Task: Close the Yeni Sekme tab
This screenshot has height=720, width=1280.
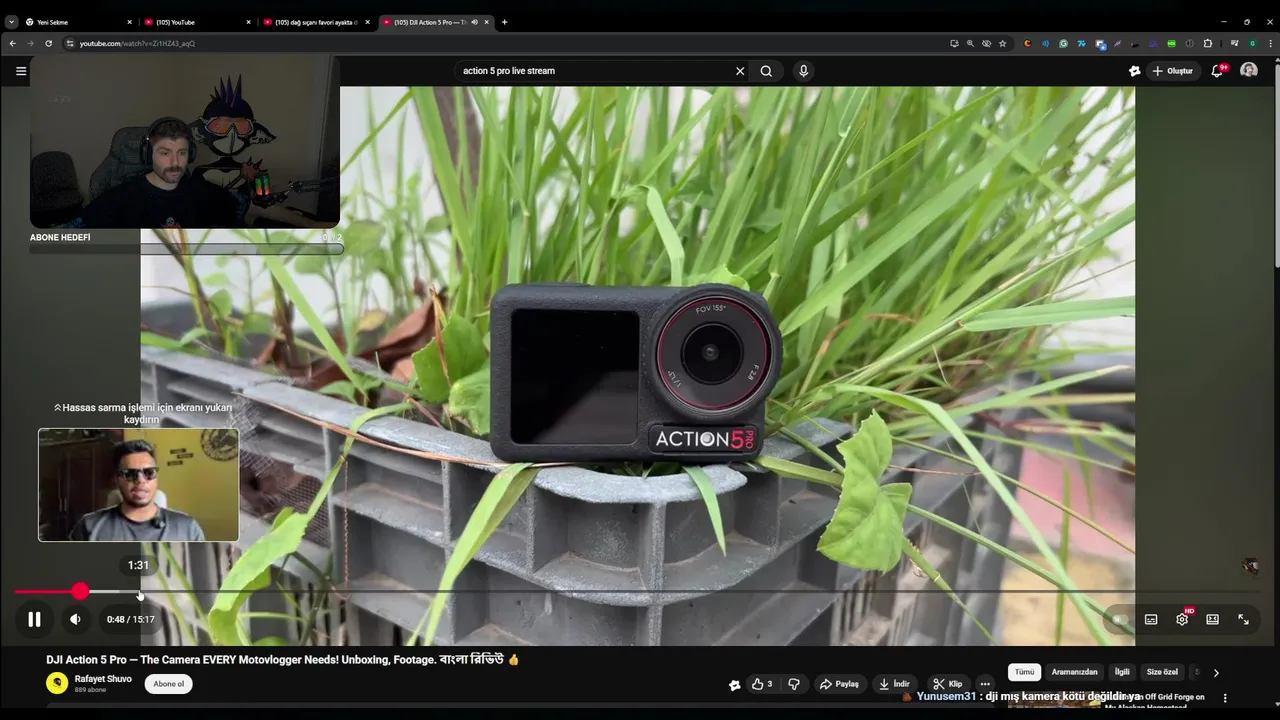Action: click(x=129, y=22)
